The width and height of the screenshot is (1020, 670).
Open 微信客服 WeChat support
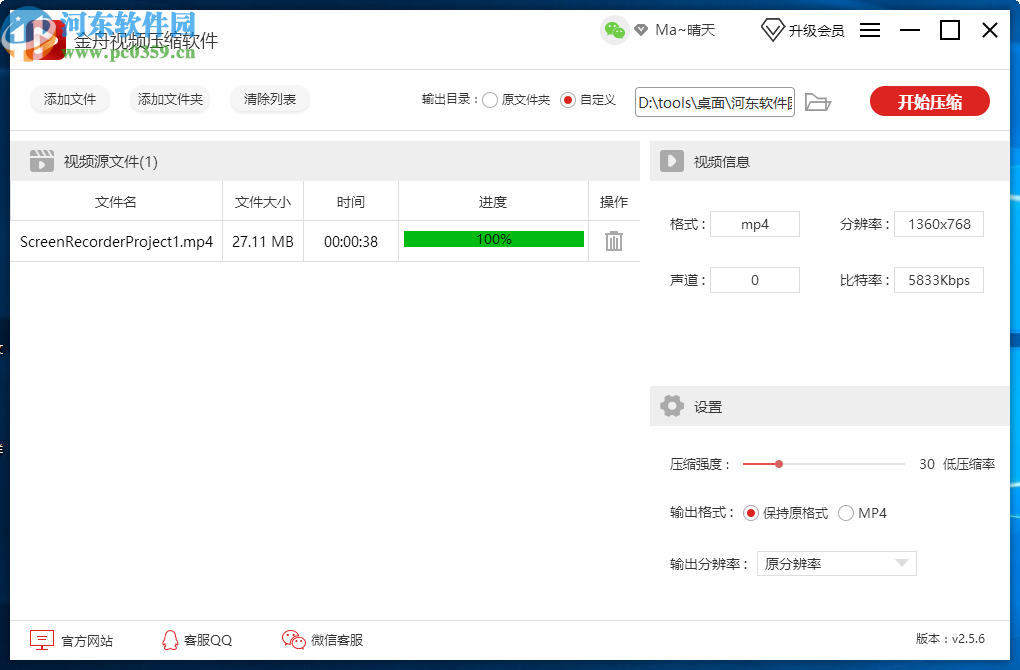point(293,638)
